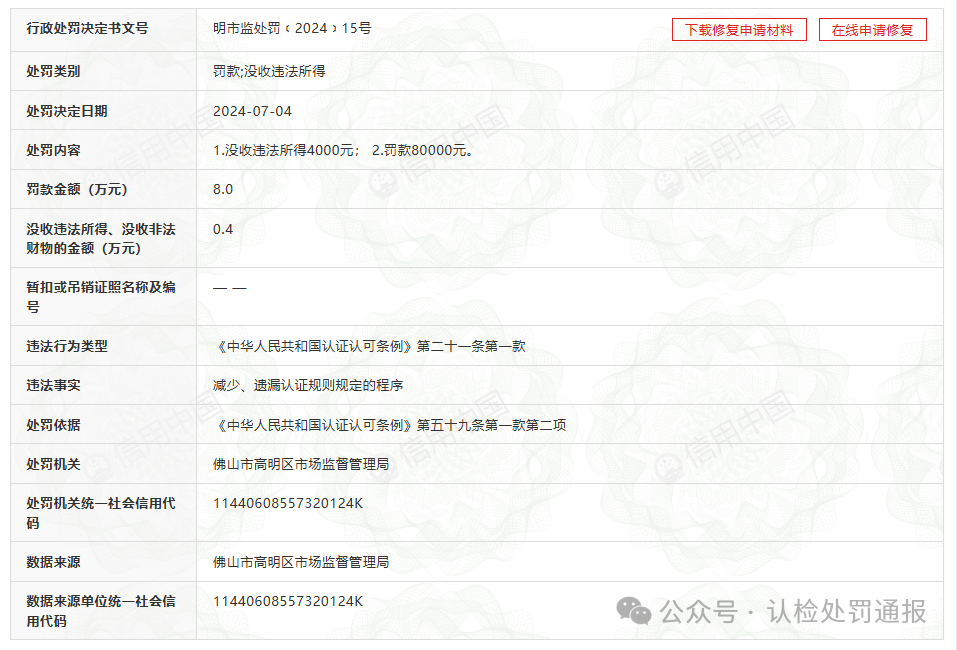Click the 违法事实 label
The height and width of the screenshot is (650, 957).
[53, 385]
